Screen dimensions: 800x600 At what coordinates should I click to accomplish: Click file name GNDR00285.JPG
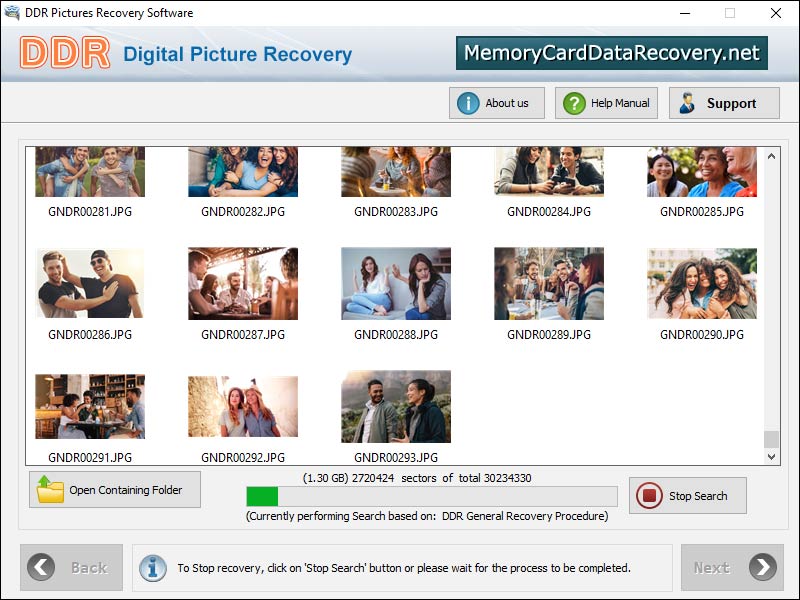(x=702, y=211)
